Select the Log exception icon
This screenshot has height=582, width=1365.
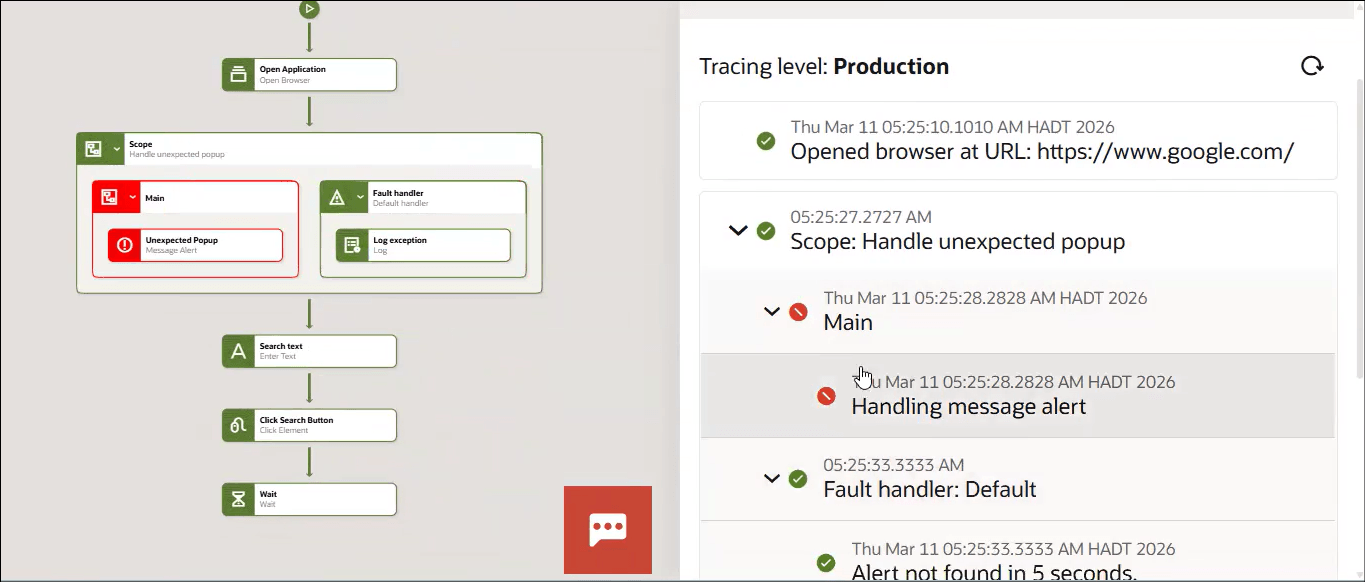pyautogui.click(x=352, y=245)
